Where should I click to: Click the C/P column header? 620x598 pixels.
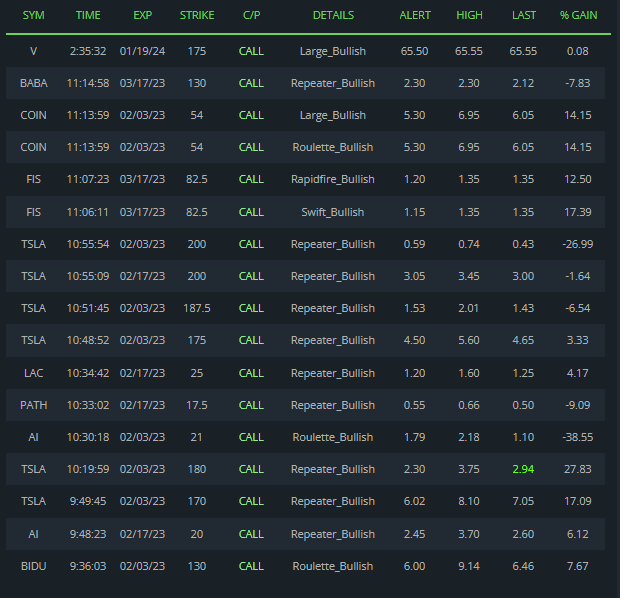251,15
